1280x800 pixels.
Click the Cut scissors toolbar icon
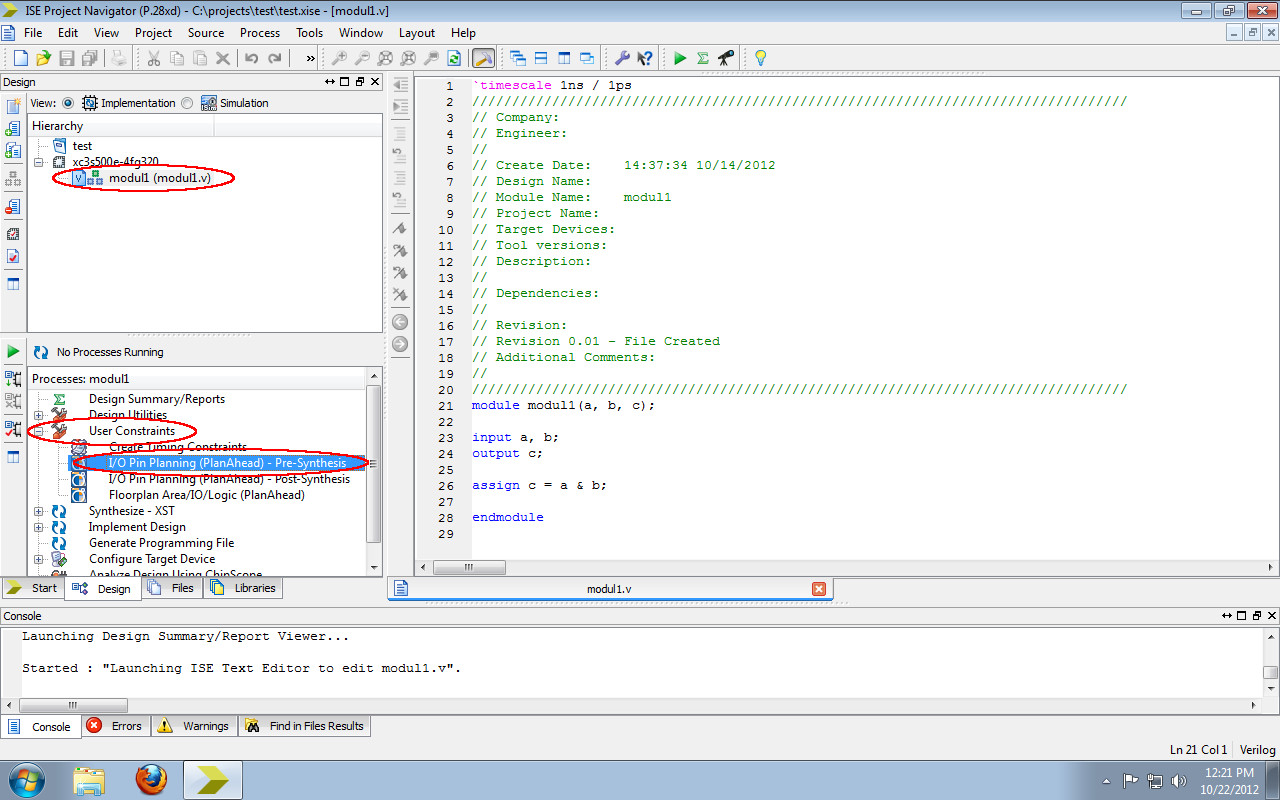tap(153, 57)
